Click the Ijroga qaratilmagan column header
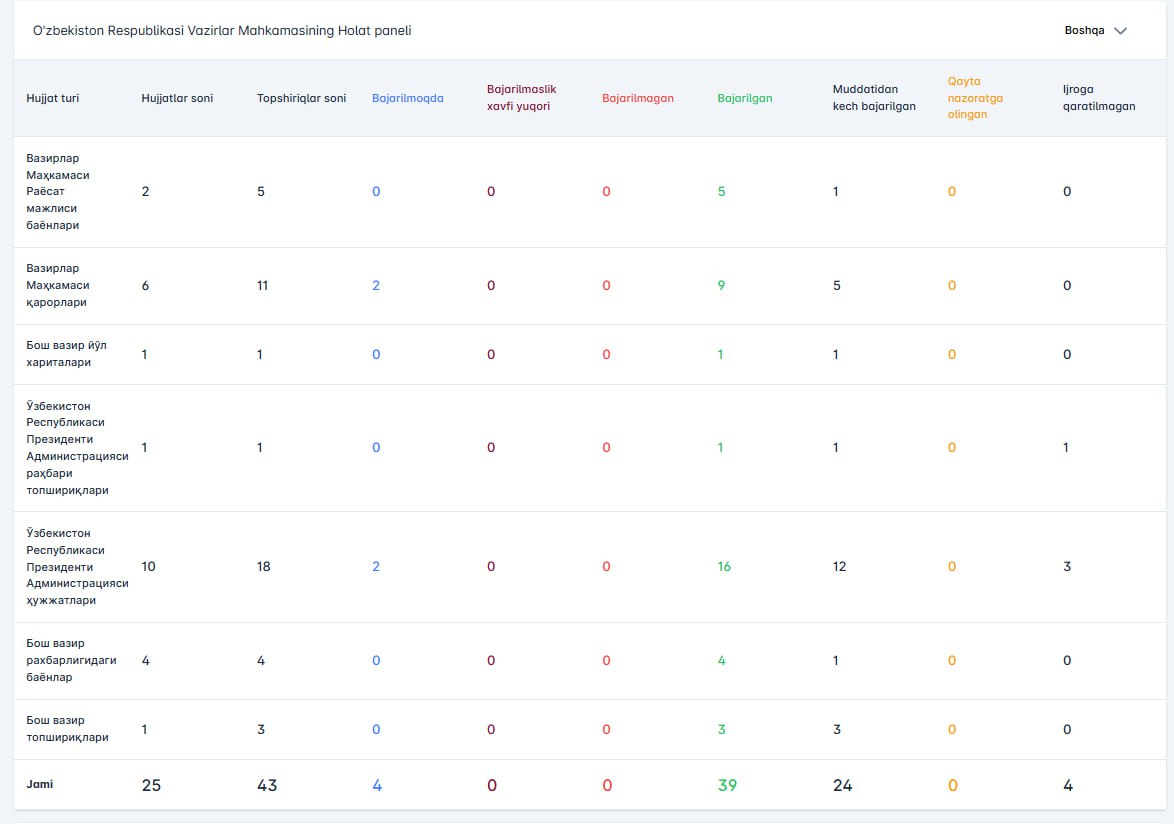The width and height of the screenshot is (1174, 824). coord(1098,97)
